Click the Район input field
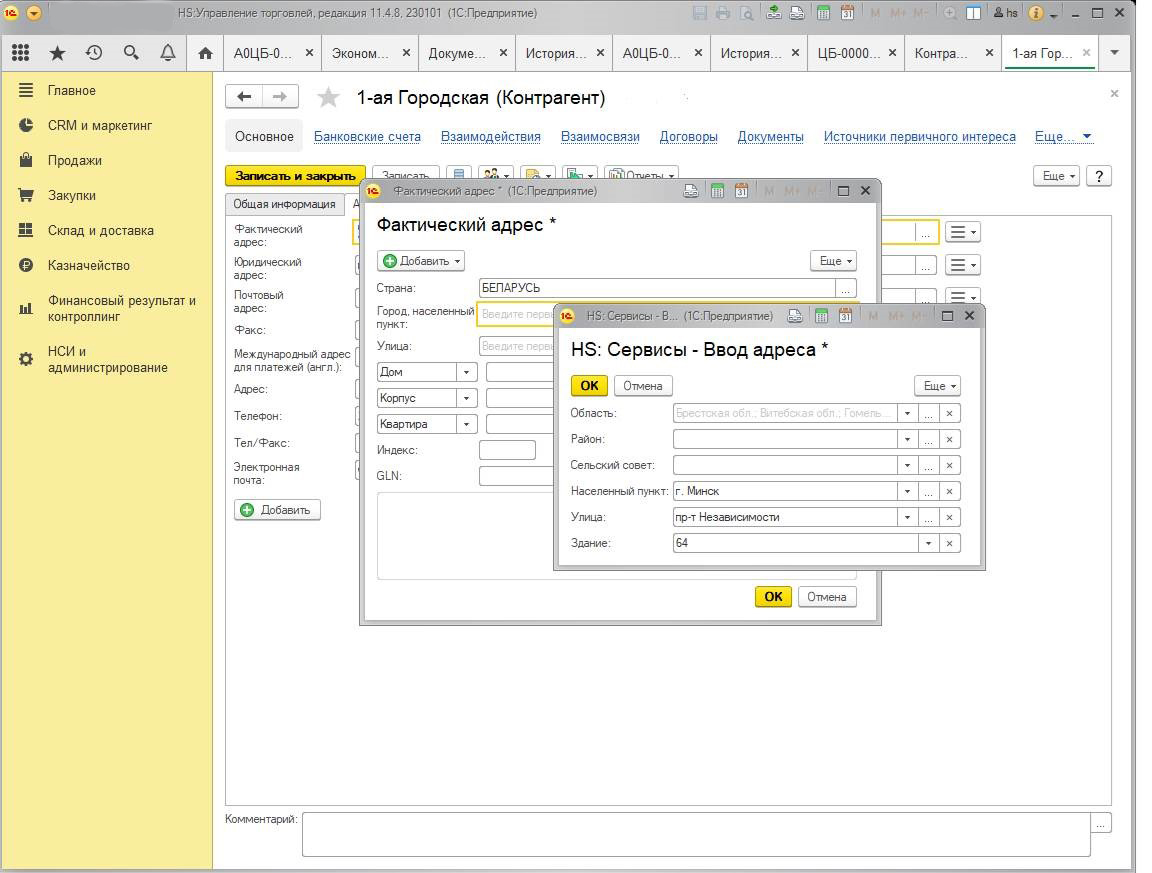Screen dimensions: 1152x873 [x=784, y=439]
